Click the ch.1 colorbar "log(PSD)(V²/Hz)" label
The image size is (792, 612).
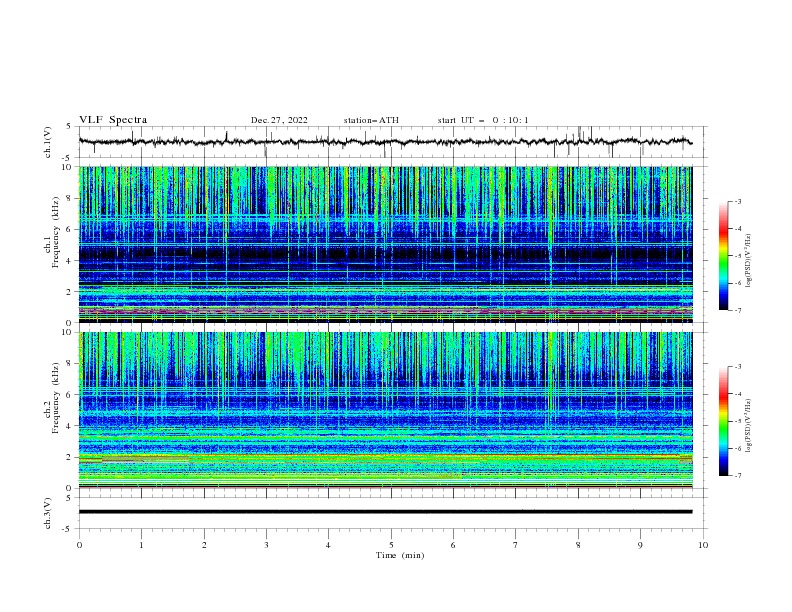pyautogui.click(x=749, y=261)
